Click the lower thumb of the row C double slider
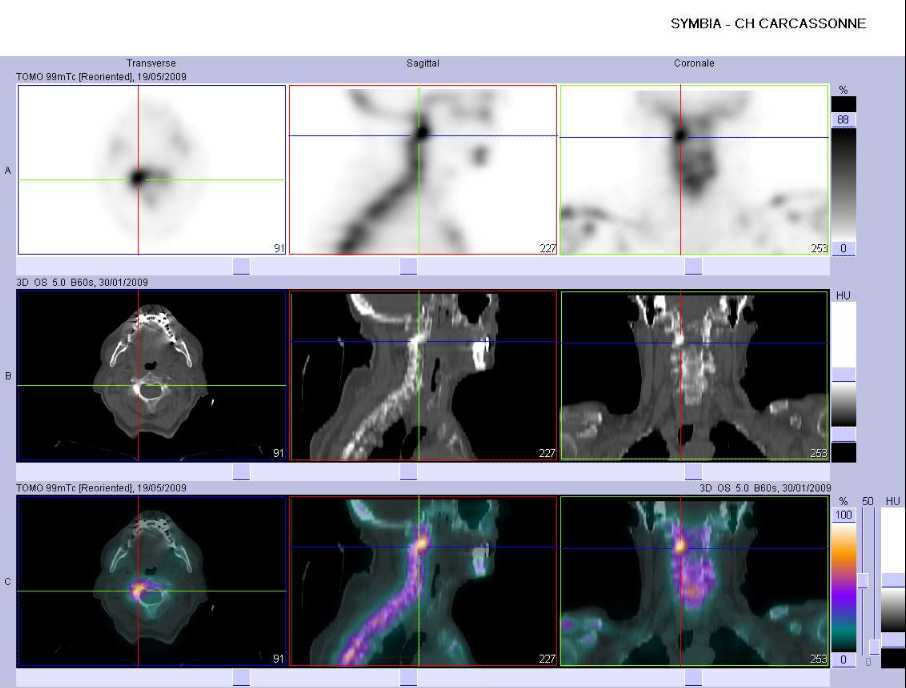906x688 pixels. [x=875, y=646]
